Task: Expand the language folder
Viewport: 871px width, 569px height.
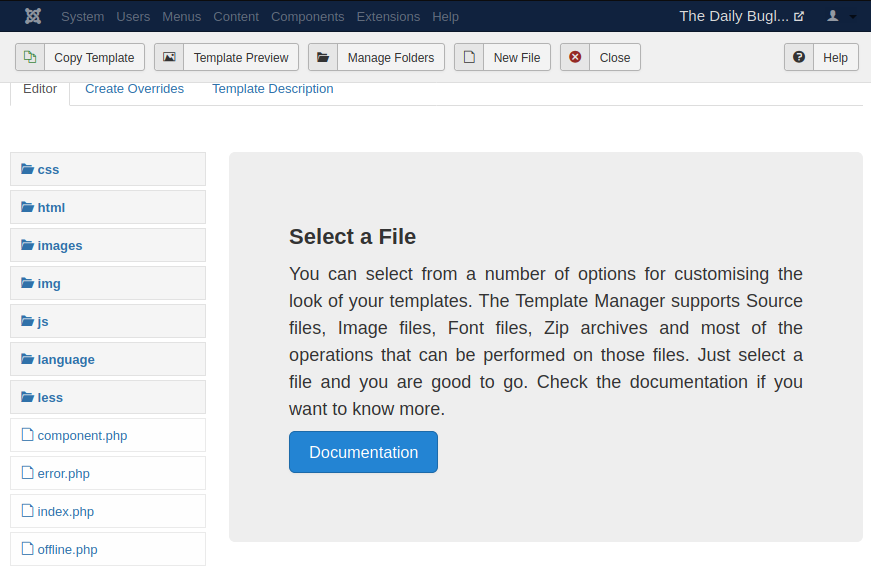Action: coord(108,359)
